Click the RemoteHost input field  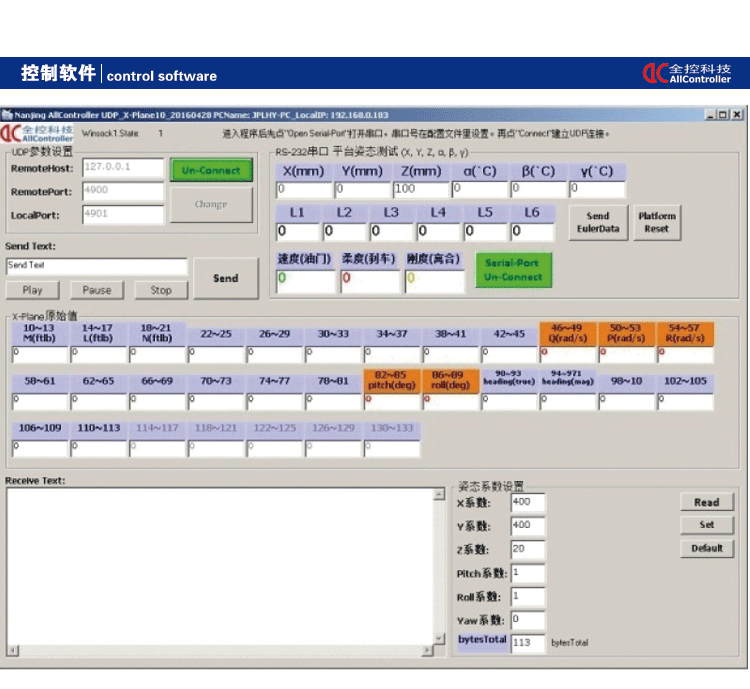(122, 167)
